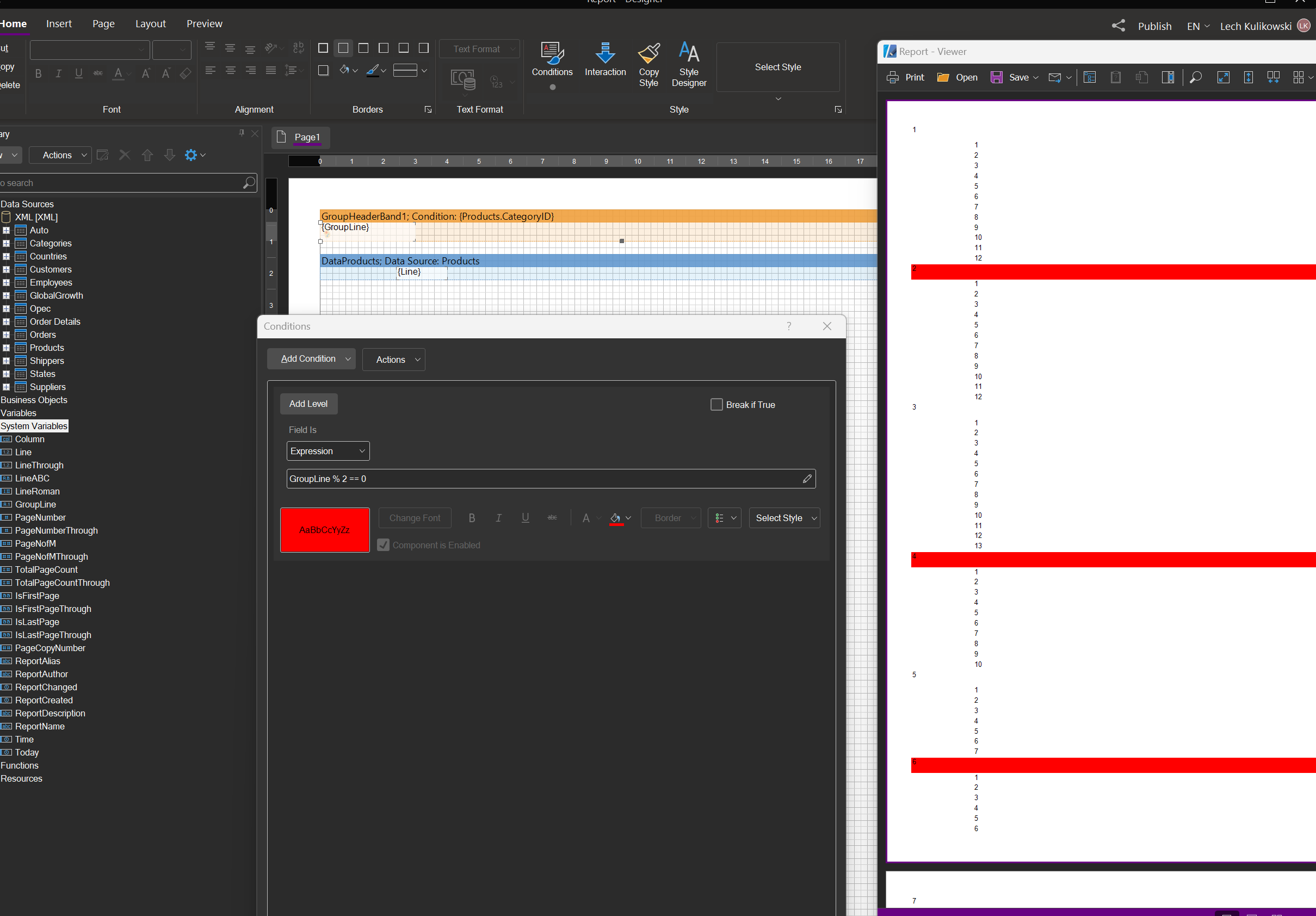This screenshot has width=1316, height=916.
Task: Open the Select Style dropdown in dialog
Action: tap(786, 518)
